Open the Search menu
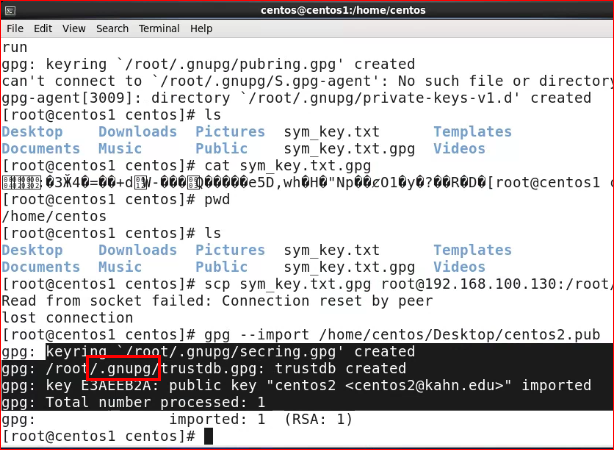The image size is (614, 450). [112, 29]
